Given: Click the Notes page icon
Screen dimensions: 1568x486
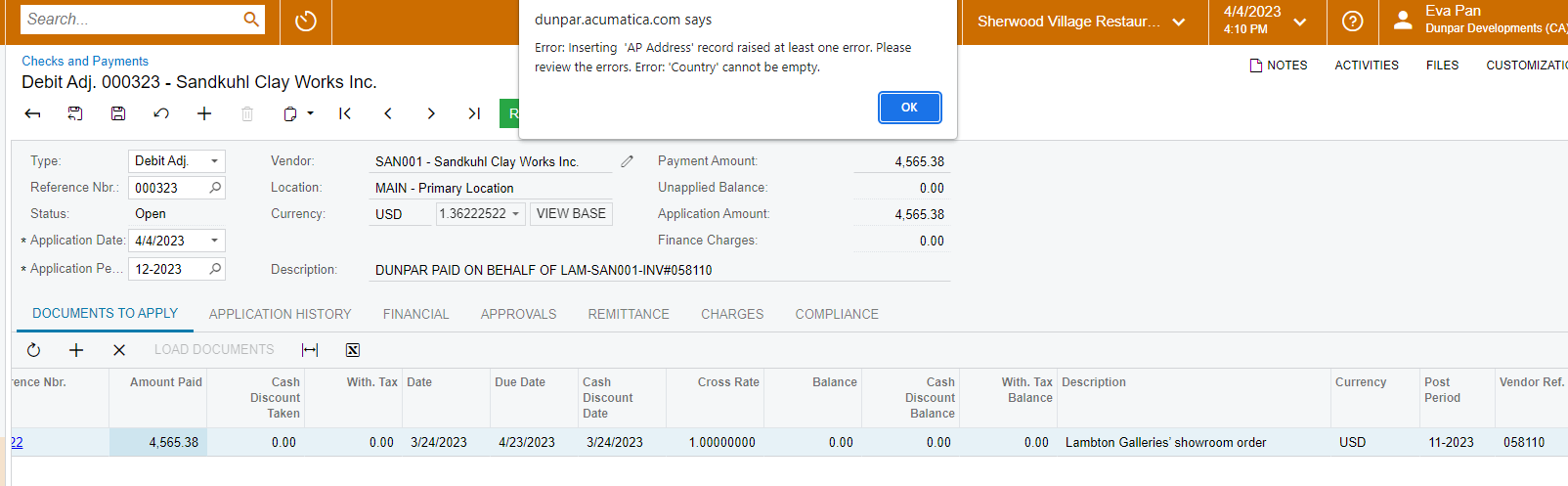Looking at the screenshot, I should pos(1256,66).
